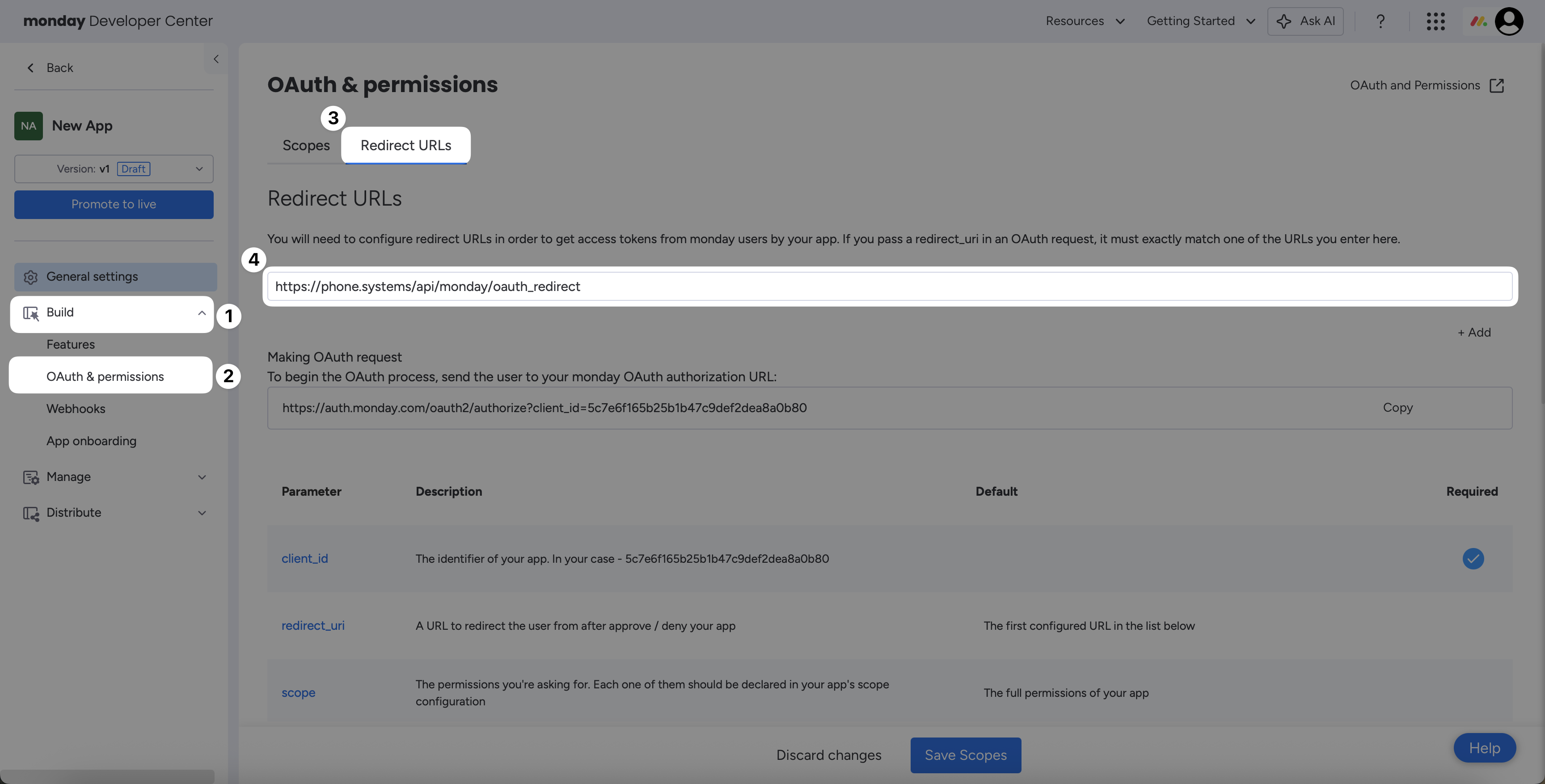Open help via the question mark icon

pyautogui.click(x=1380, y=21)
